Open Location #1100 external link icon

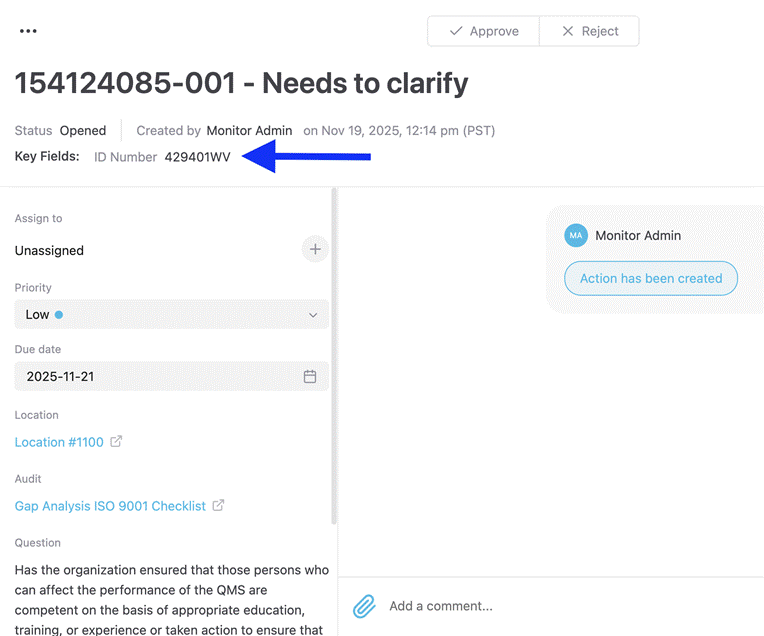coord(116,442)
